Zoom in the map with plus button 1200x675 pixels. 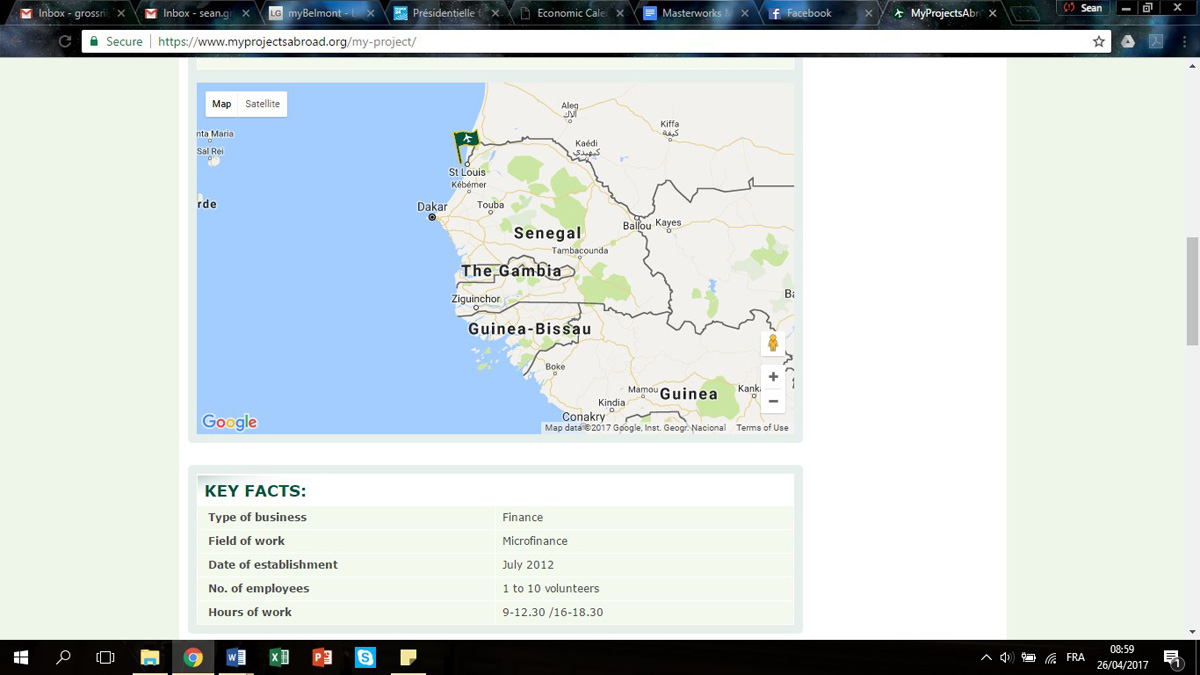click(773, 377)
